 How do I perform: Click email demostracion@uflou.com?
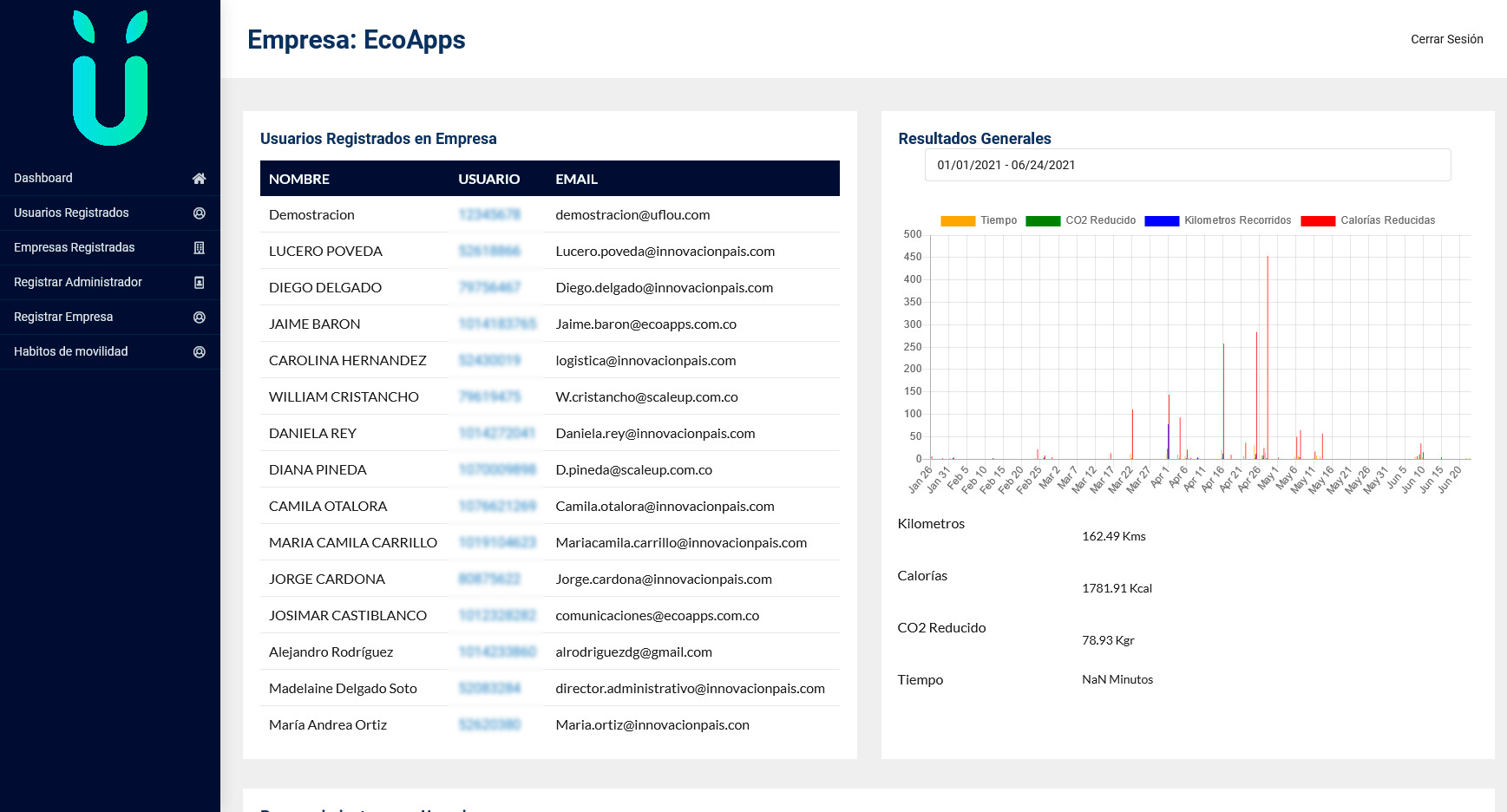coord(632,214)
